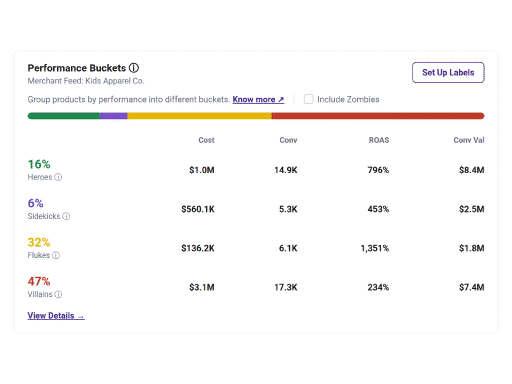The image size is (512, 384).
Task: Click Heroes conv value $8.4M
Action: [x=471, y=170]
